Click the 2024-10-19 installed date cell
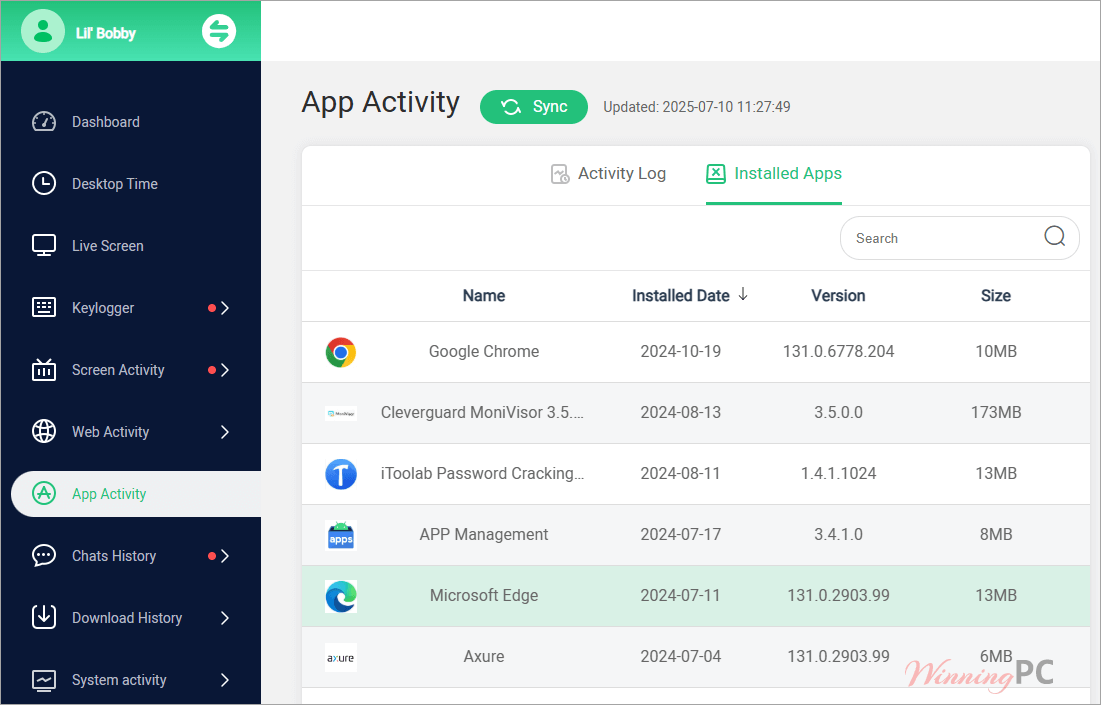 pyautogui.click(x=680, y=351)
